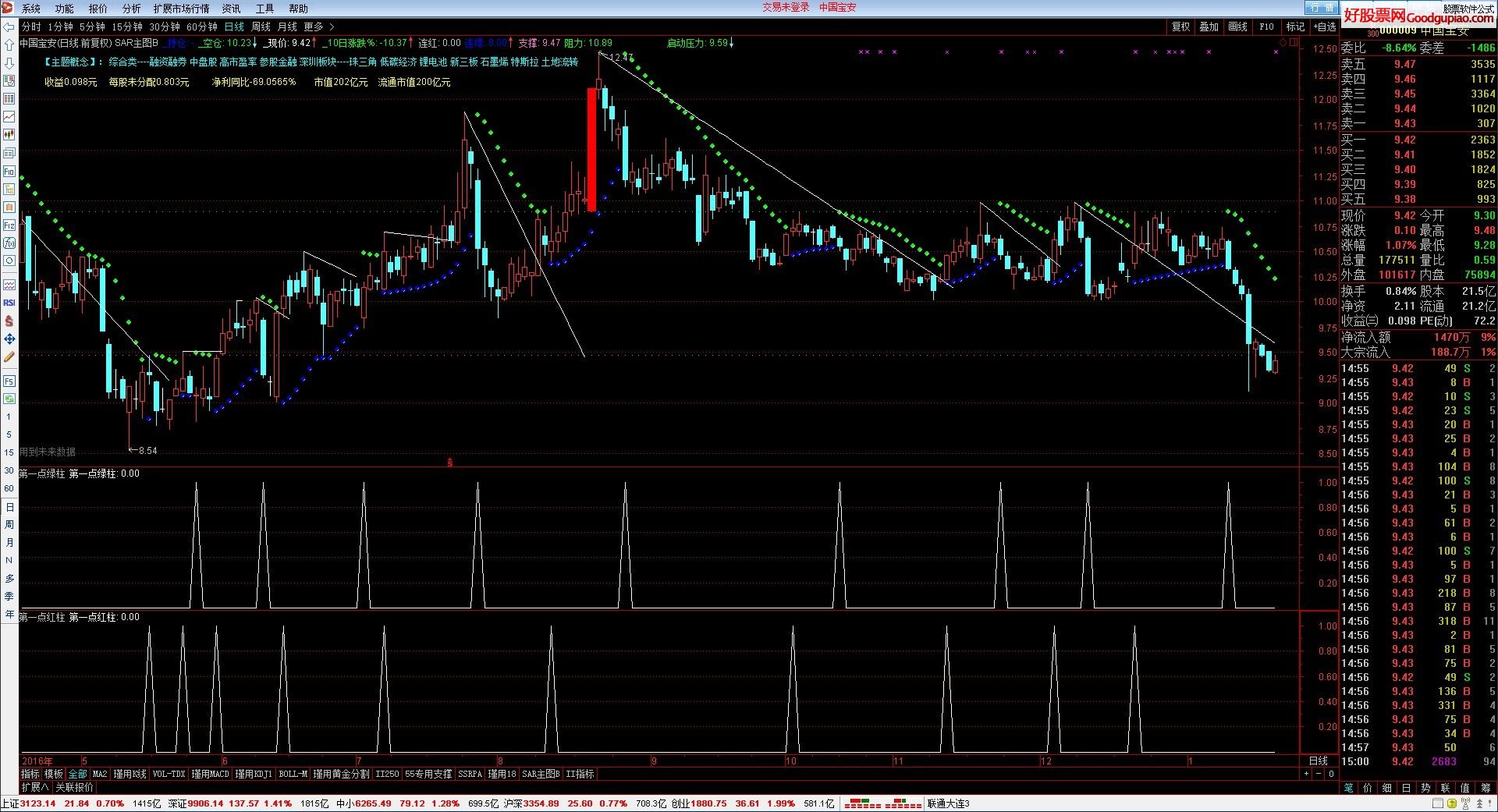This screenshot has width=1498, height=812.
Task: Open the 叠加 overlay dropdown
Action: tap(1209, 27)
